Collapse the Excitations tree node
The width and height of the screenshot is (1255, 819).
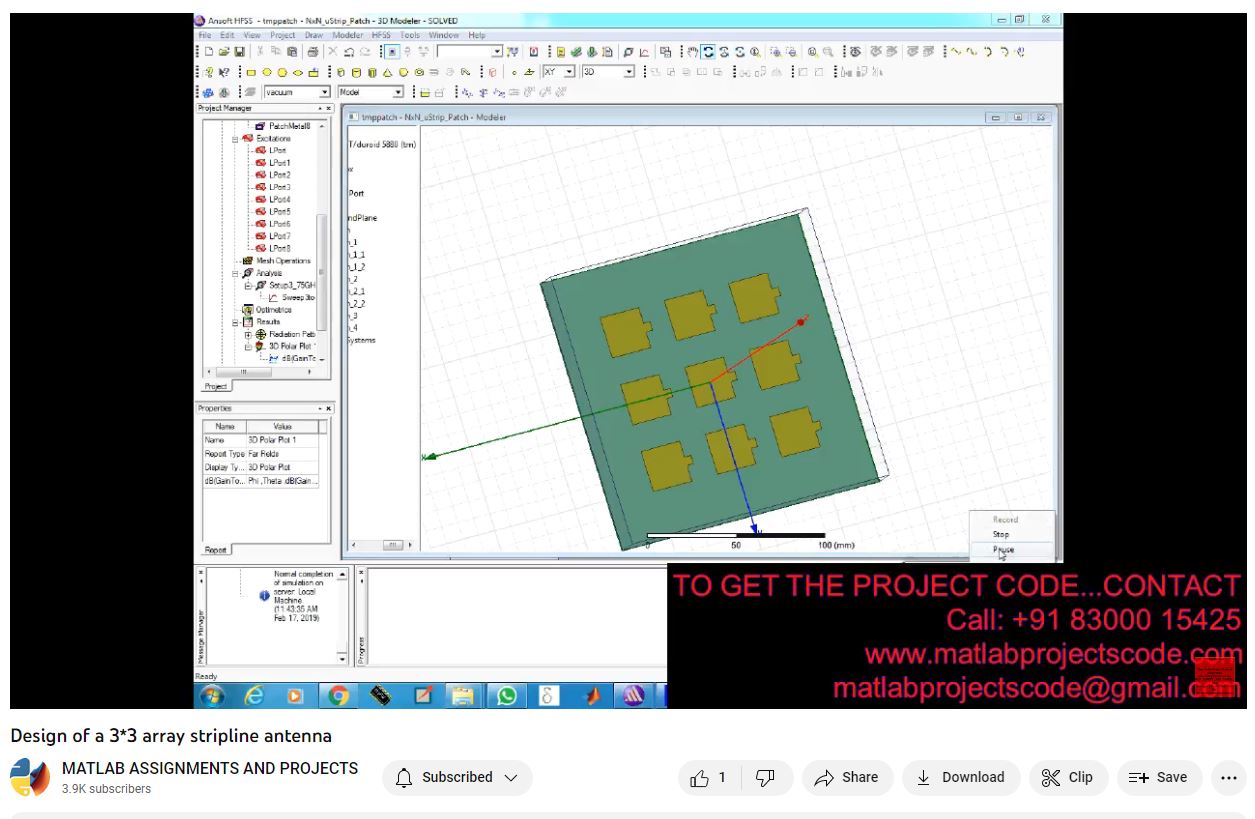point(236,139)
